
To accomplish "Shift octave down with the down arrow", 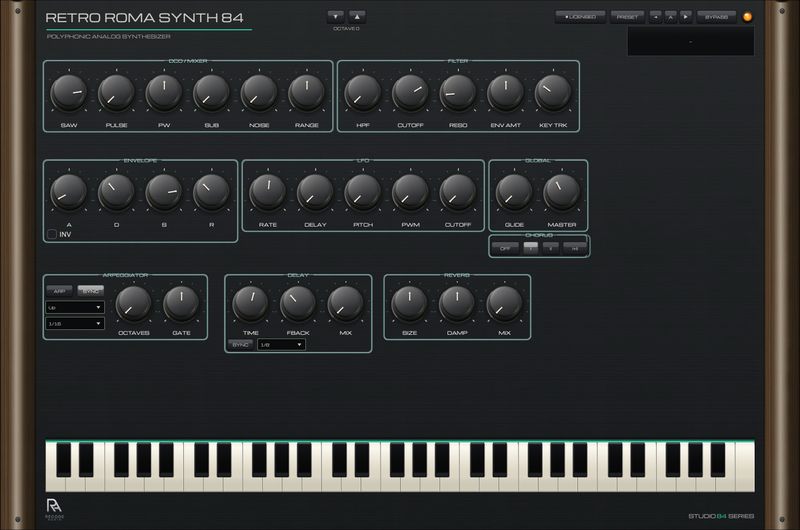I will [x=335, y=17].
